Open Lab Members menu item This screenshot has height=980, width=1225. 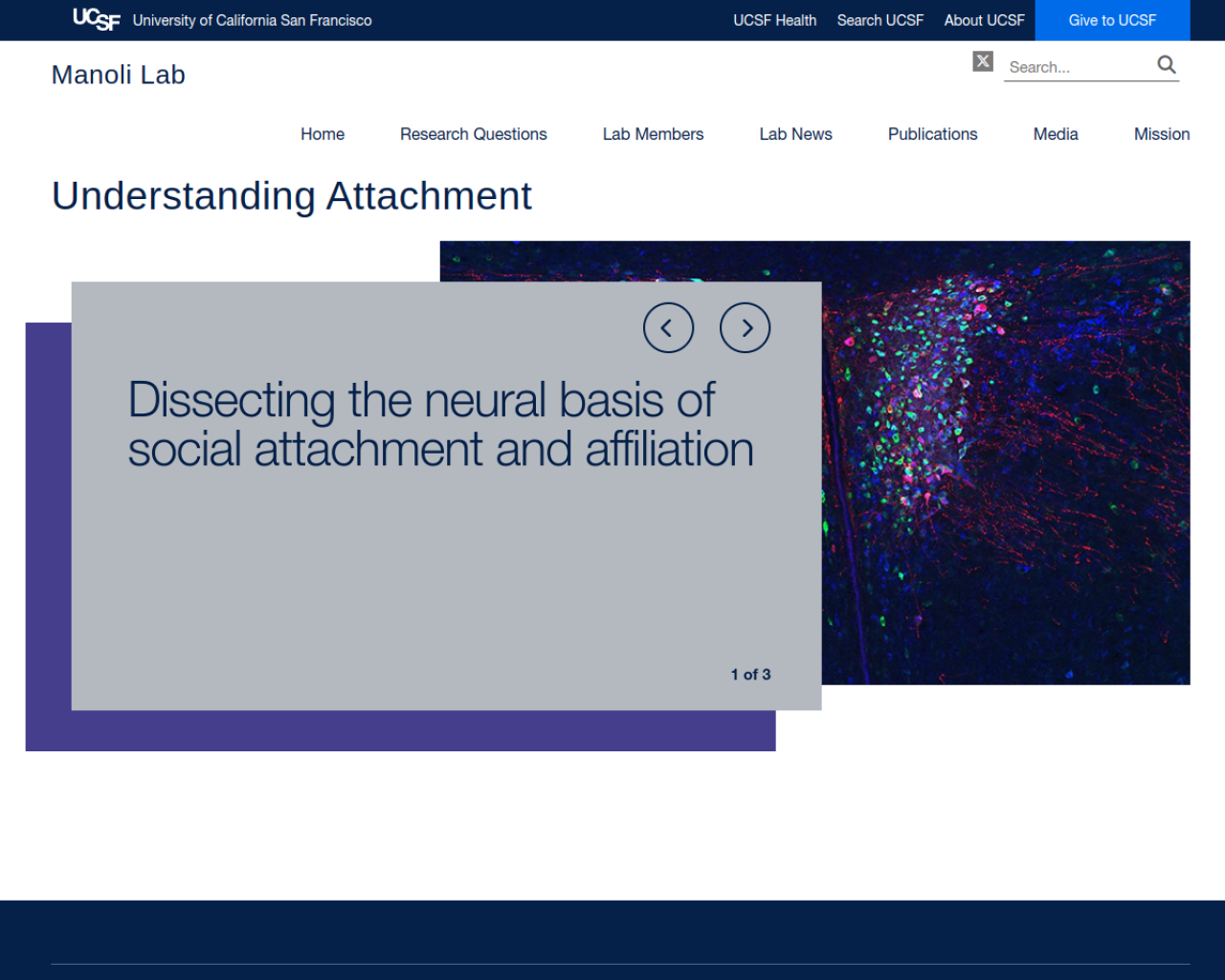pyautogui.click(x=654, y=134)
